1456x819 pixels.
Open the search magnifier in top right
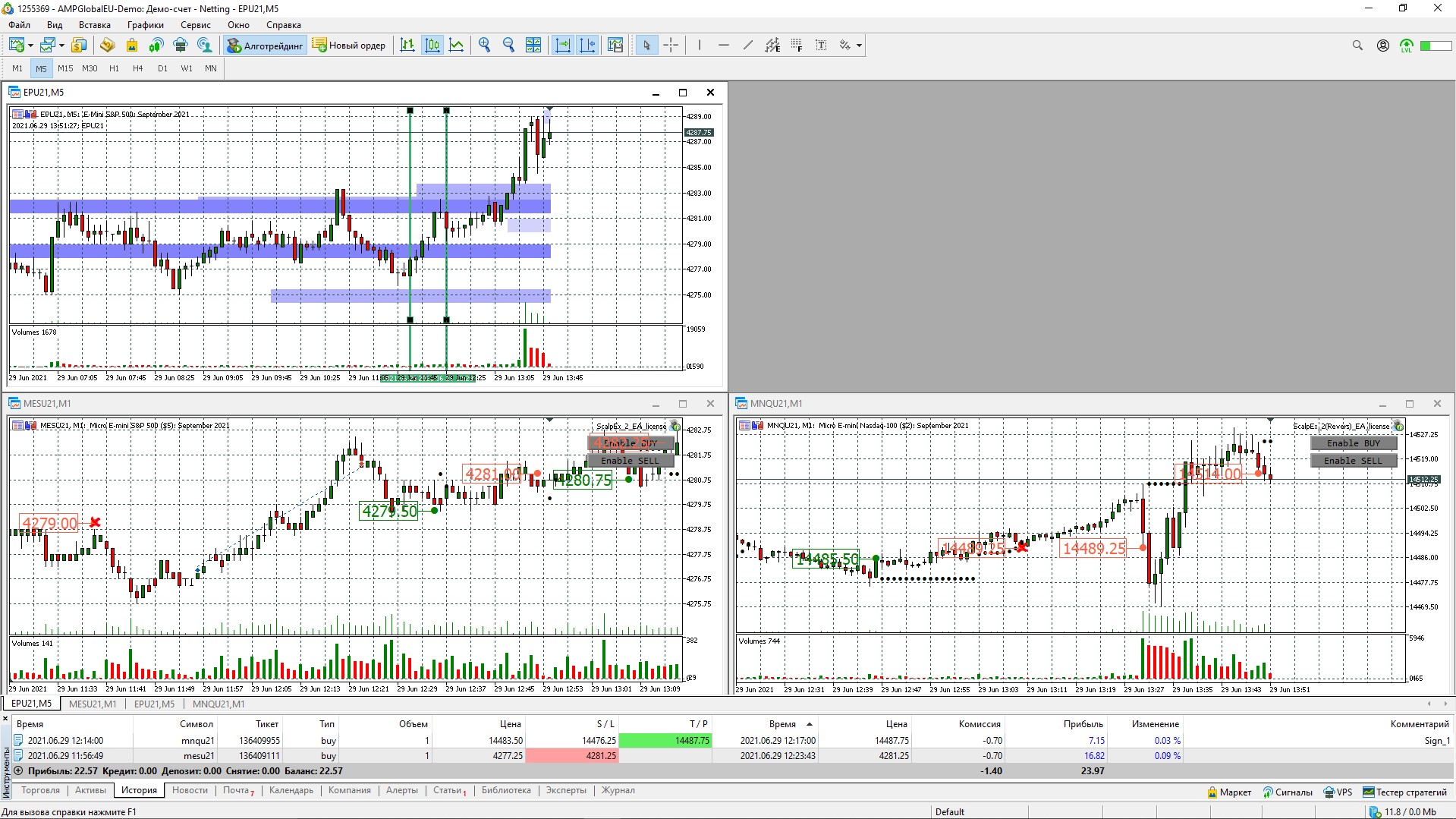[x=1357, y=46]
